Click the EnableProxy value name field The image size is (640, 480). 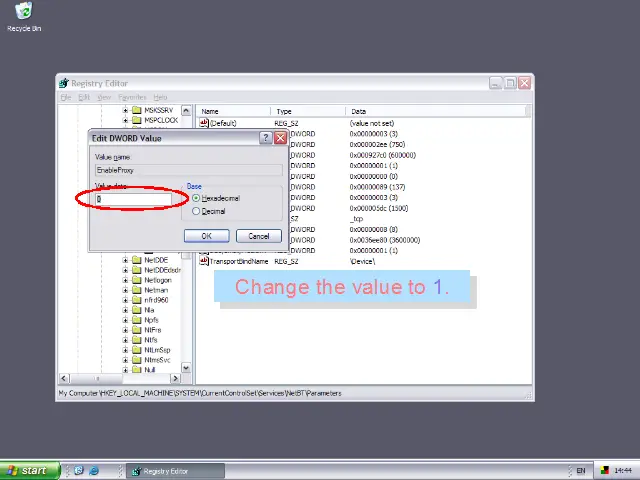[189, 170]
